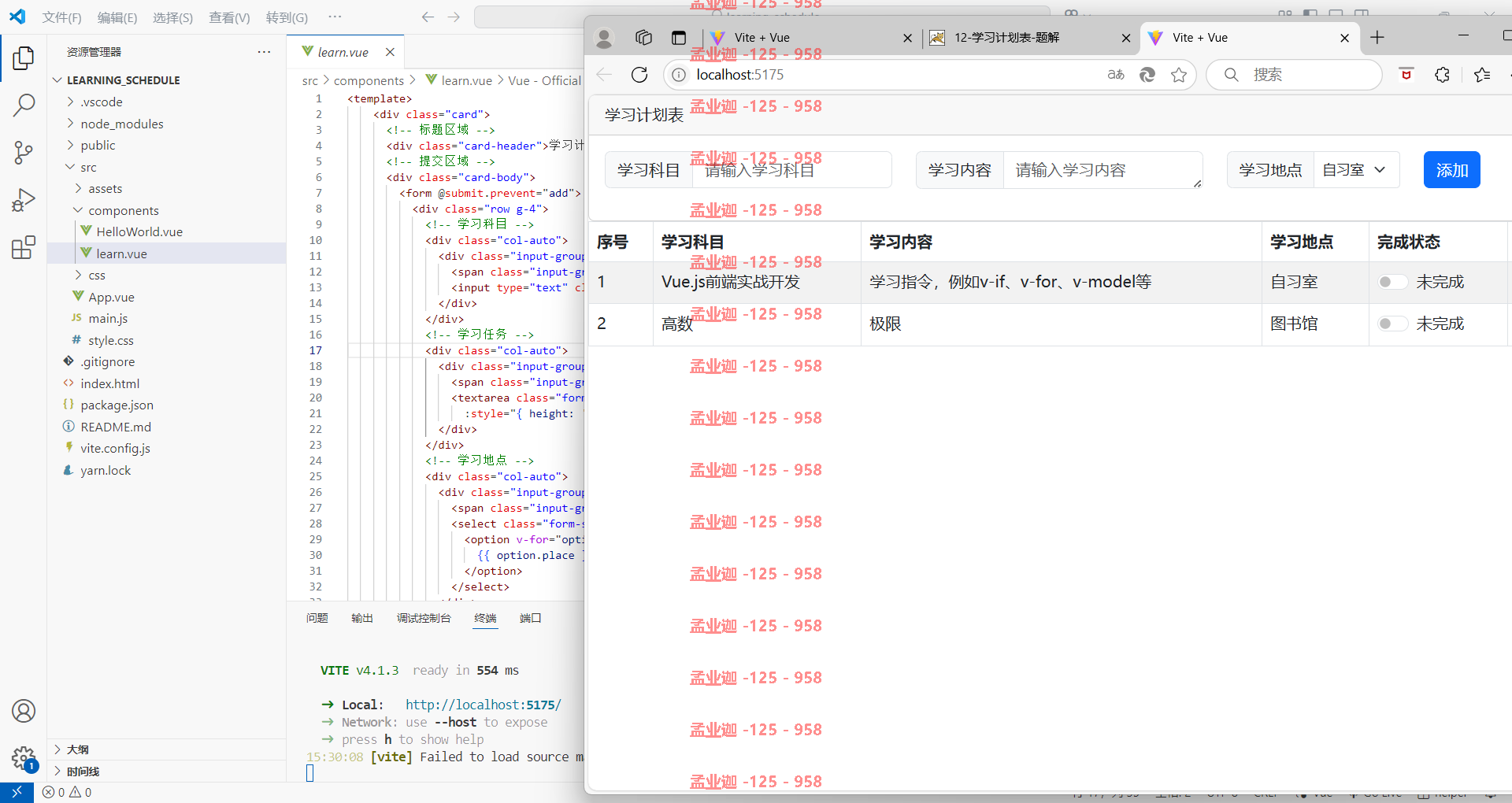Open the Run and Debug view
Image resolution: width=1512 pixels, height=803 pixels.
(24, 200)
